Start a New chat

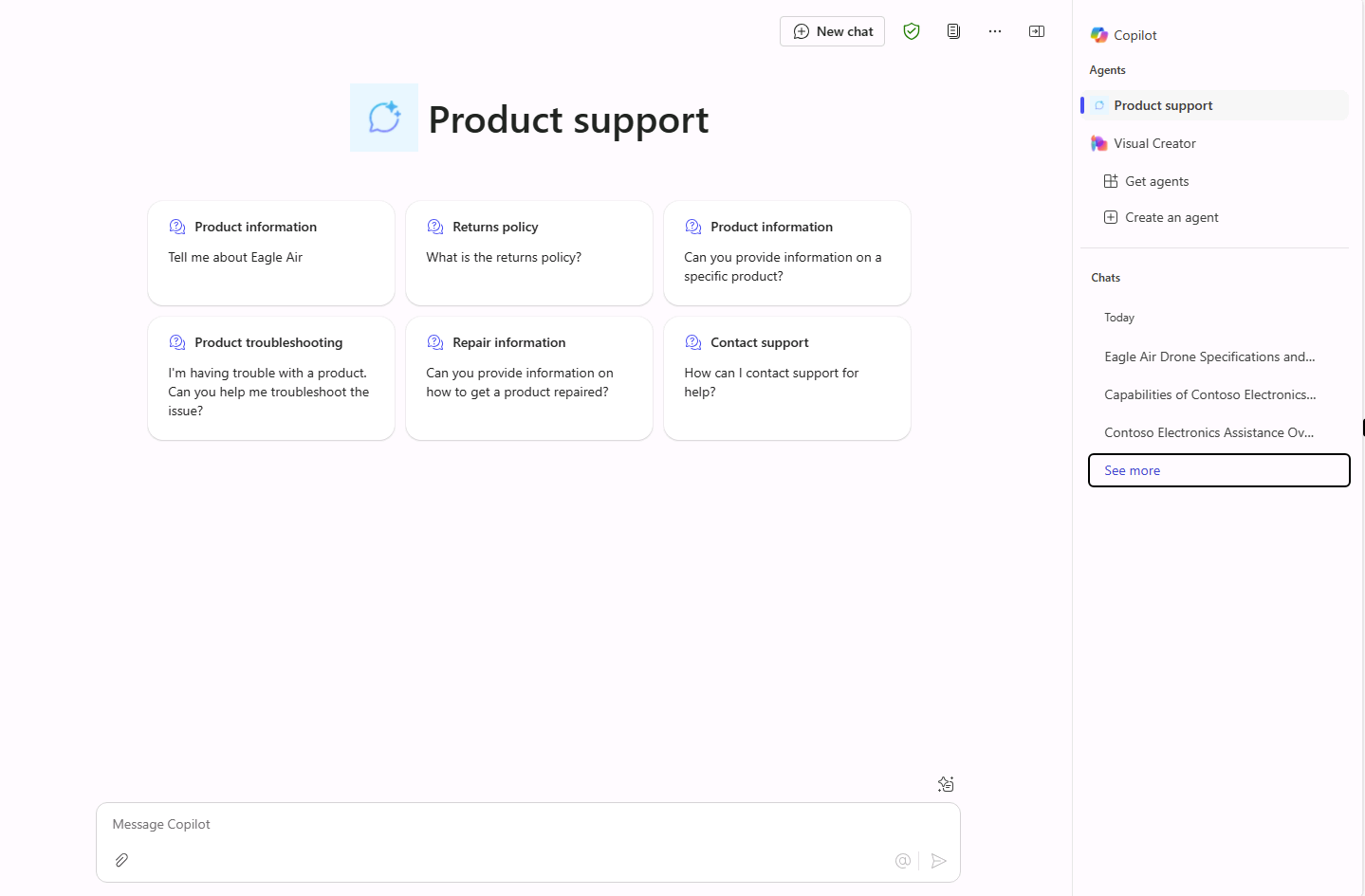tap(832, 31)
